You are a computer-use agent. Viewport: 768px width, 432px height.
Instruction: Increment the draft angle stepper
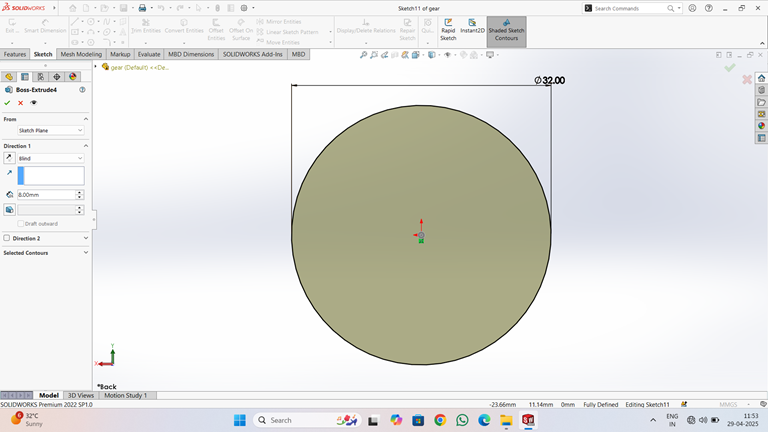pos(80,208)
